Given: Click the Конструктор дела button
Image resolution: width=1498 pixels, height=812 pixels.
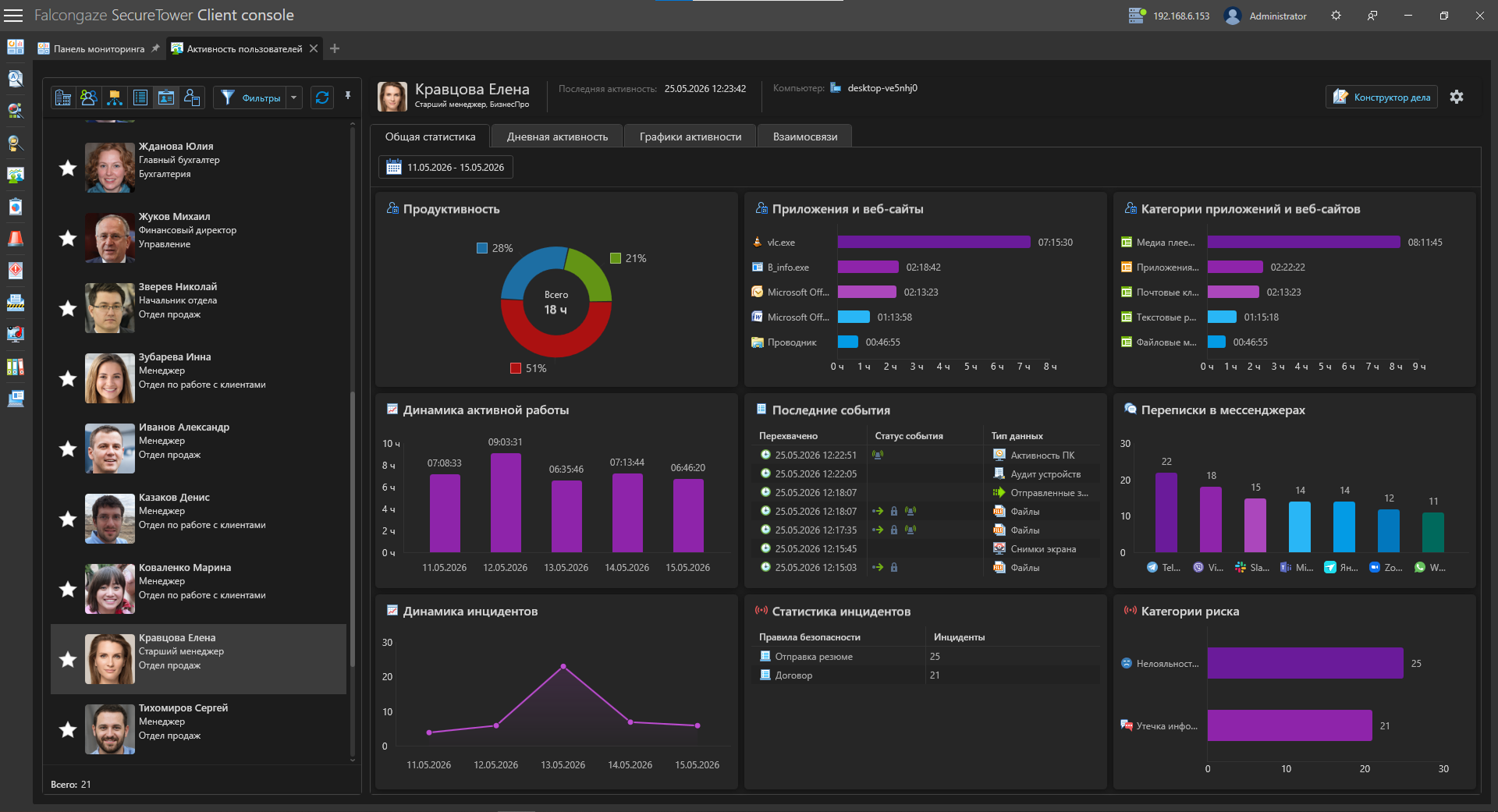Looking at the screenshot, I should 1382,97.
